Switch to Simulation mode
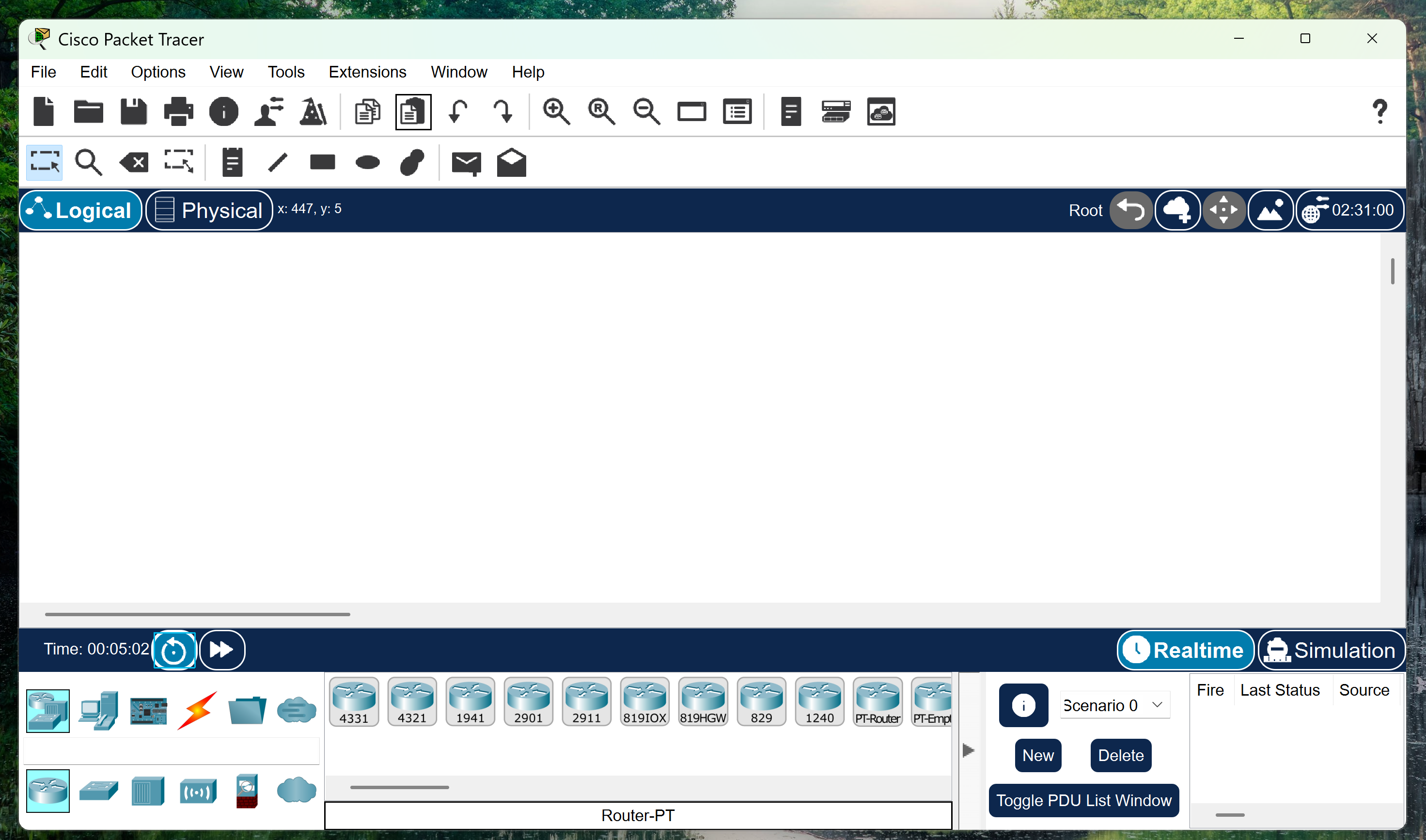 pyautogui.click(x=1331, y=650)
